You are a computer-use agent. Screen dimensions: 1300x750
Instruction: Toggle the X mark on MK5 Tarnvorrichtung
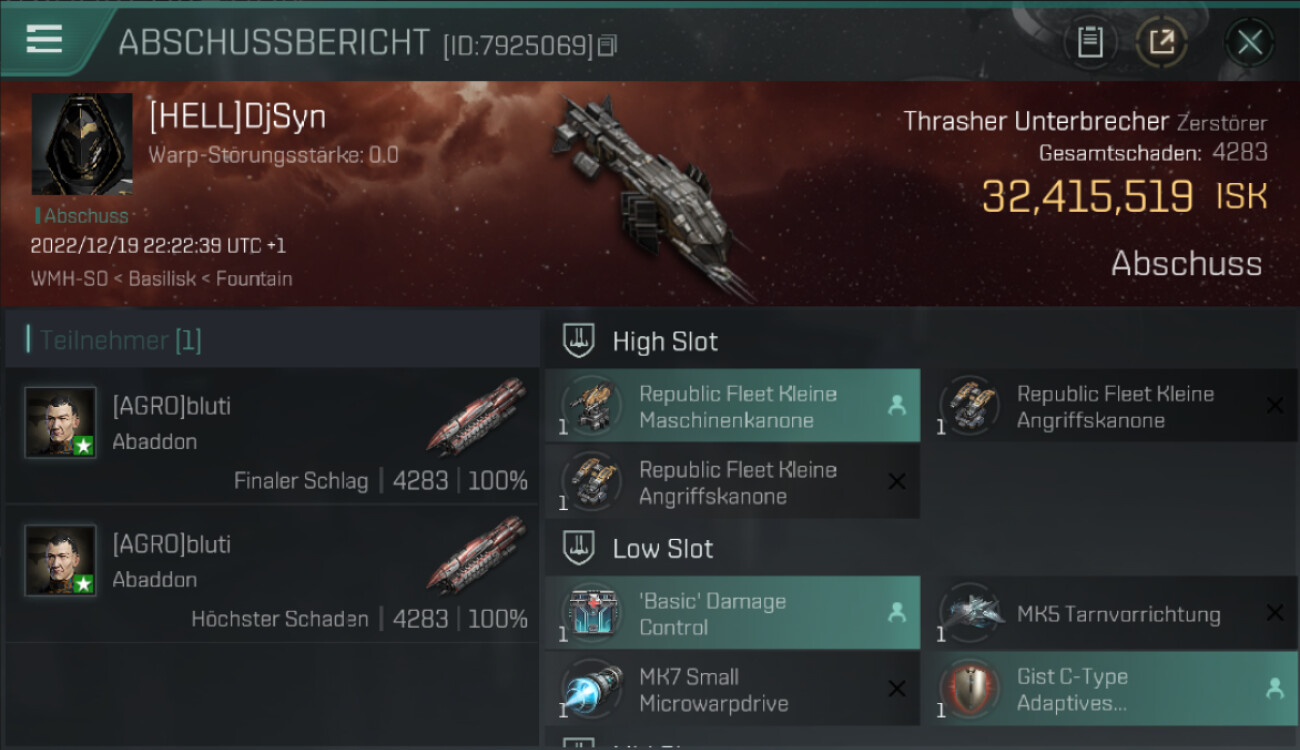pos(1275,613)
